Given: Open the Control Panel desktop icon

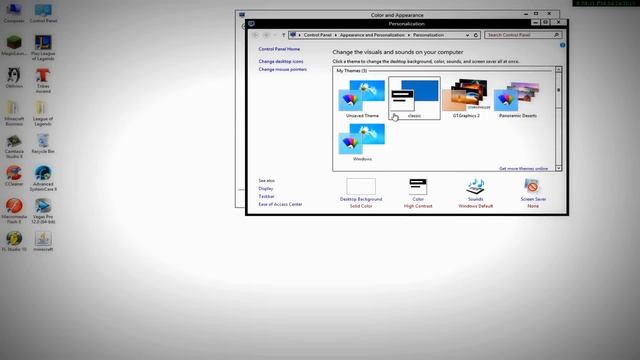Looking at the screenshot, I should click(x=43, y=13).
